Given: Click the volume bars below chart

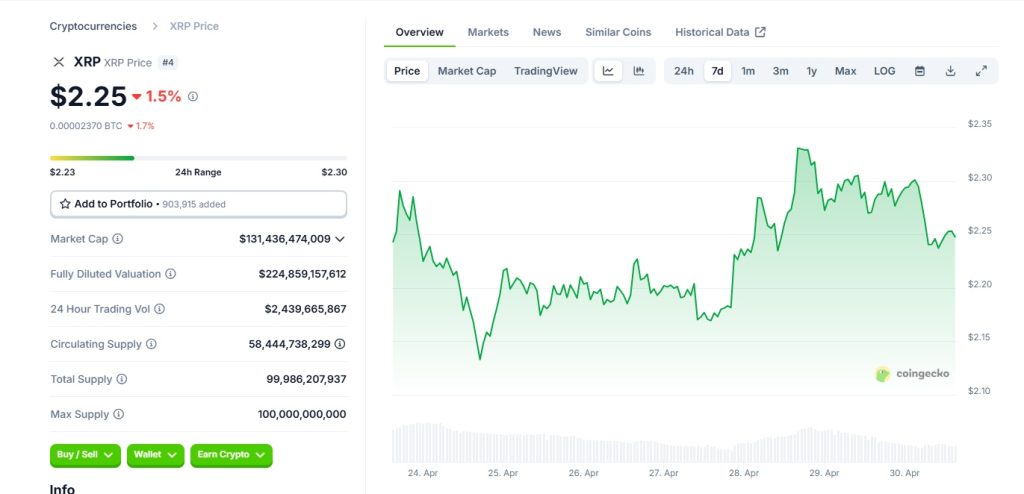Looking at the screenshot, I should 674,444.
